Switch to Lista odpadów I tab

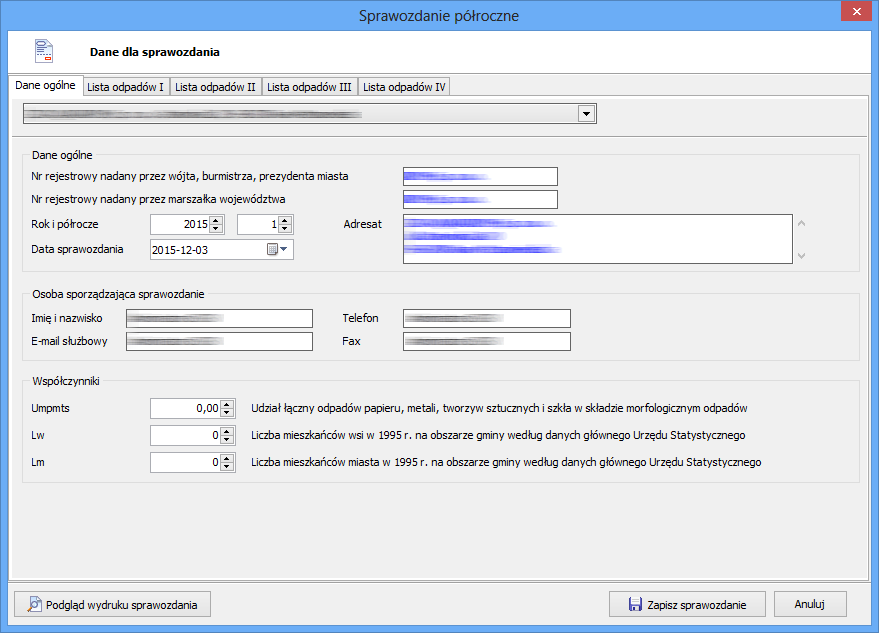click(x=126, y=87)
